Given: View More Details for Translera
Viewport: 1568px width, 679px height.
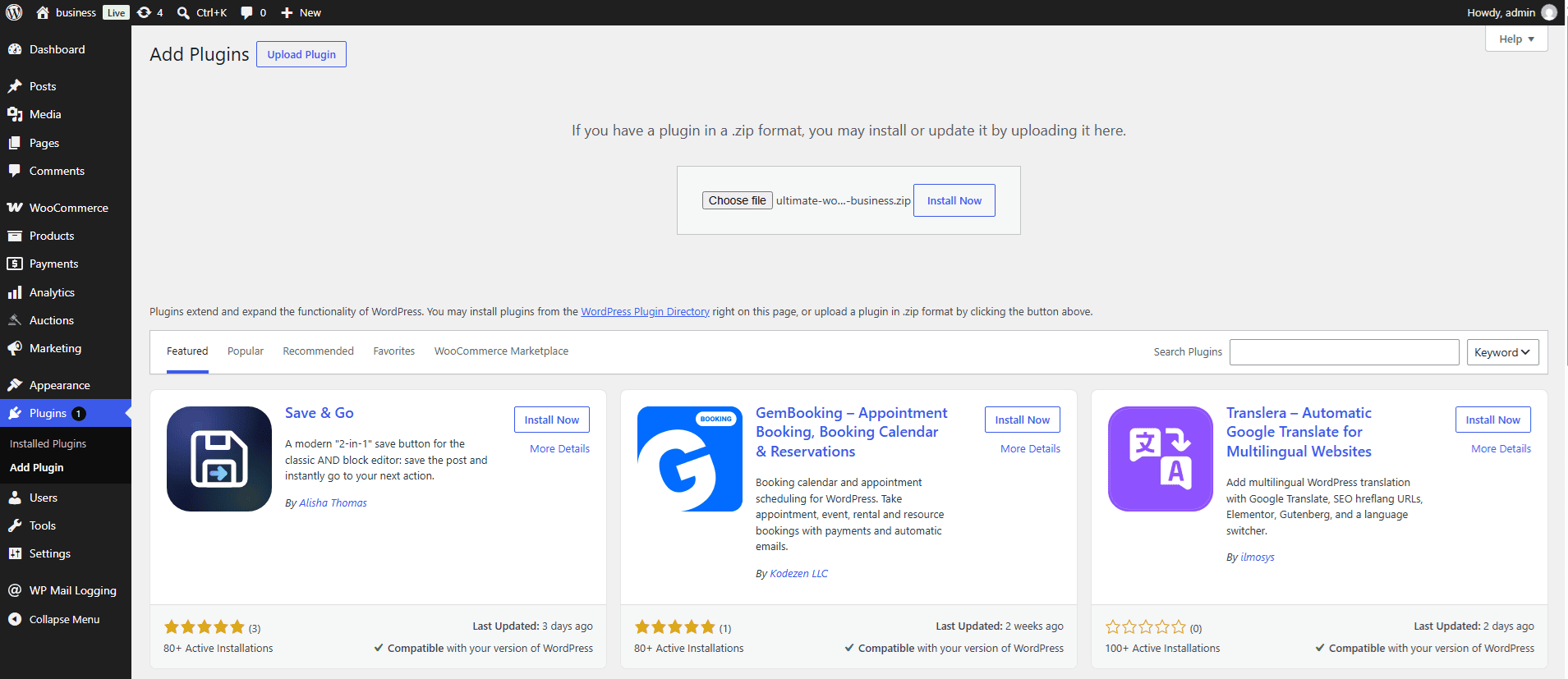Looking at the screenshot, I should click(x=1501, y=449).
